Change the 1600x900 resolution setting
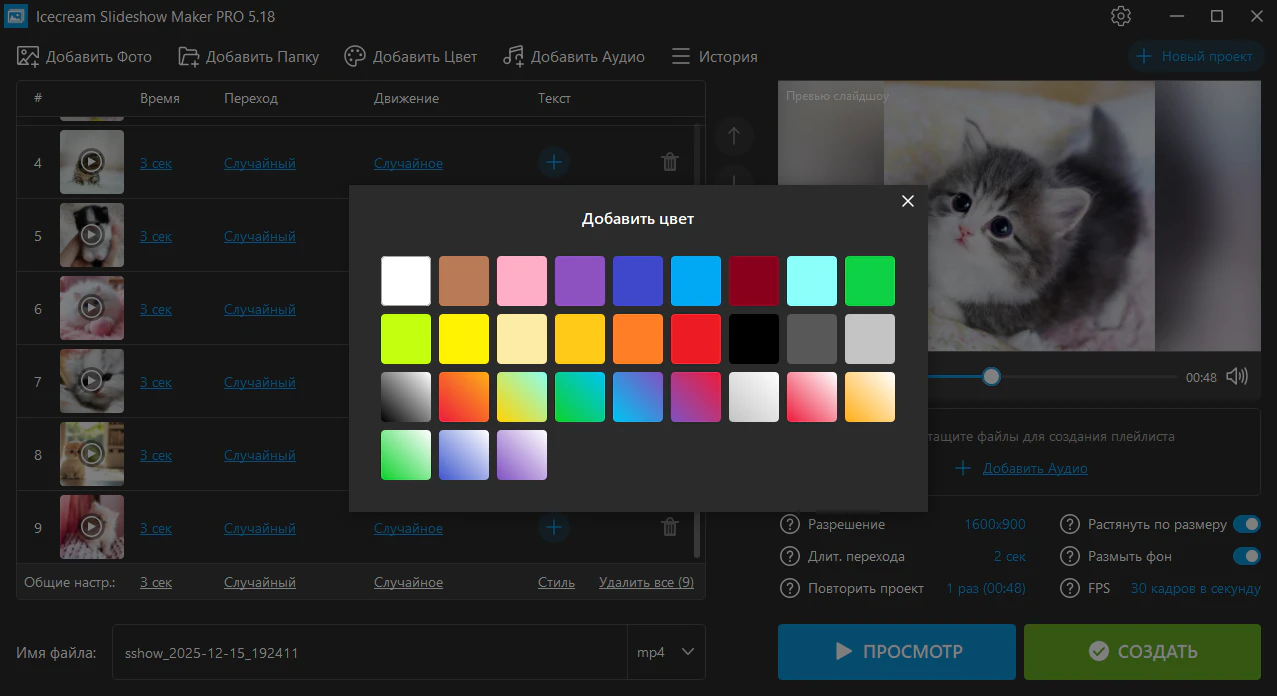Viewport: 1277px width, 696px height. 994,524
